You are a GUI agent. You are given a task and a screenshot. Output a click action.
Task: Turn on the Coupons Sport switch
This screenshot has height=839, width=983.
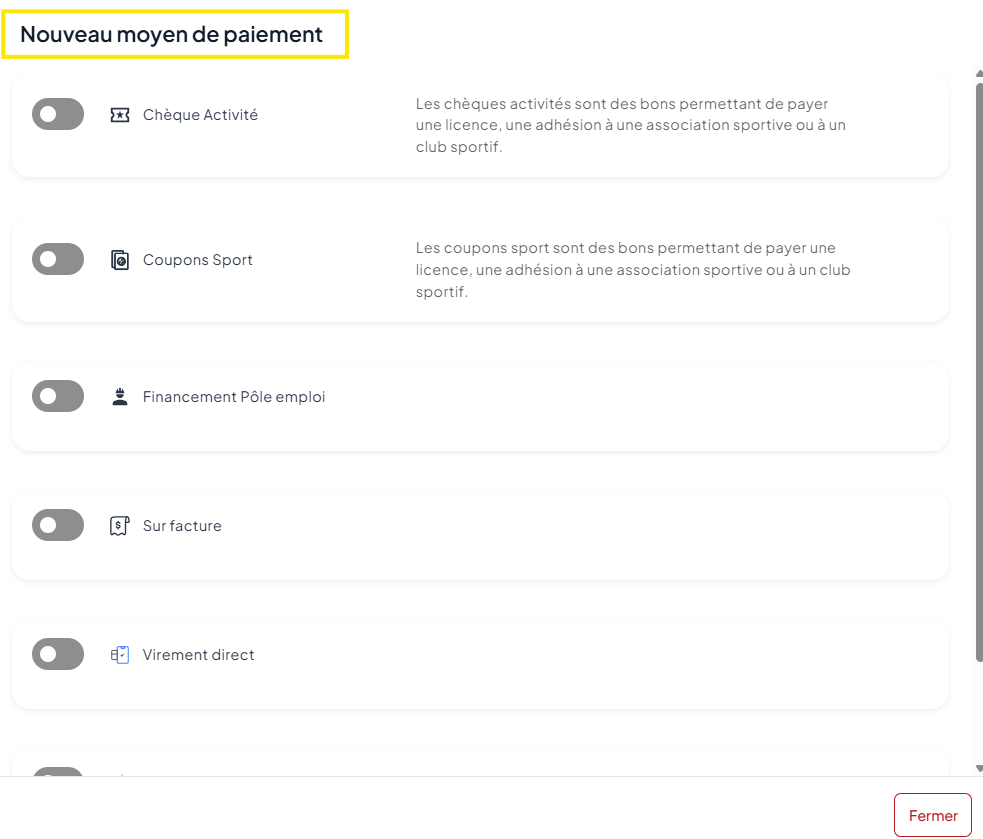coord(58,260)
